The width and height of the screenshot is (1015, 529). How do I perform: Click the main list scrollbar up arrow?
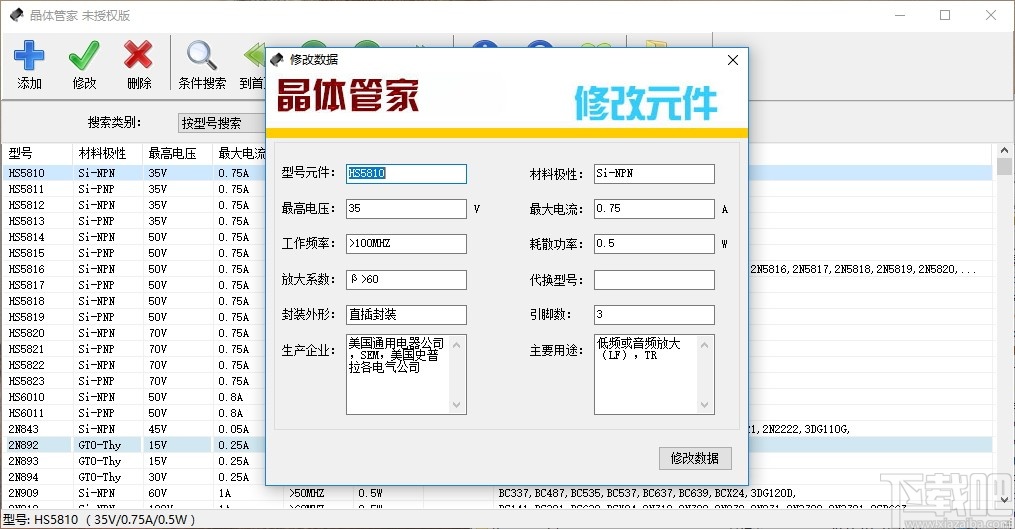1004,150
